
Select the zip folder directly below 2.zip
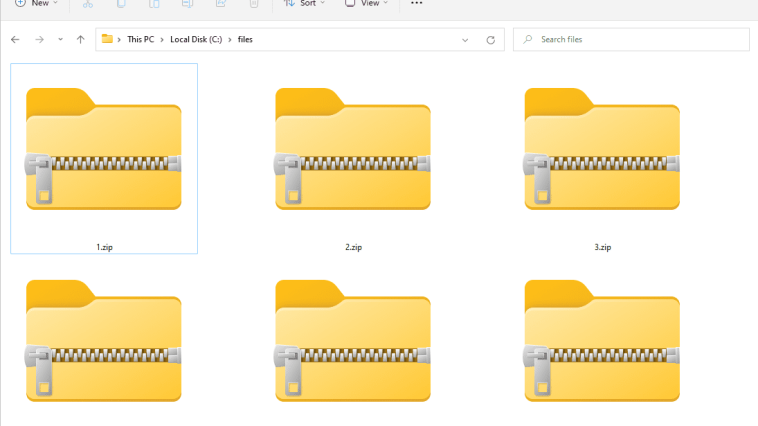[353, 341]
